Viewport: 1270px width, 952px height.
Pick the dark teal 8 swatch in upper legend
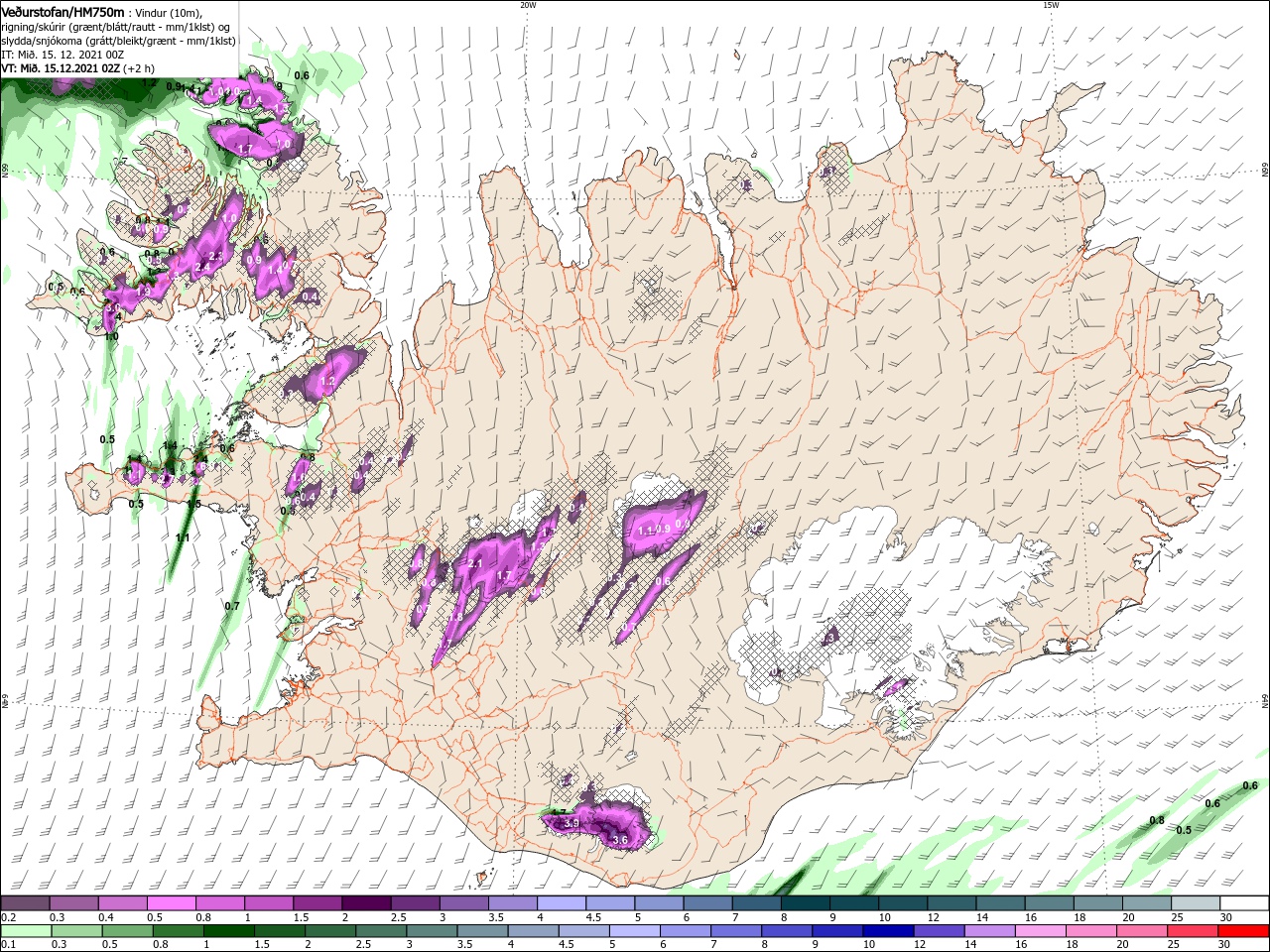[806, 903]
